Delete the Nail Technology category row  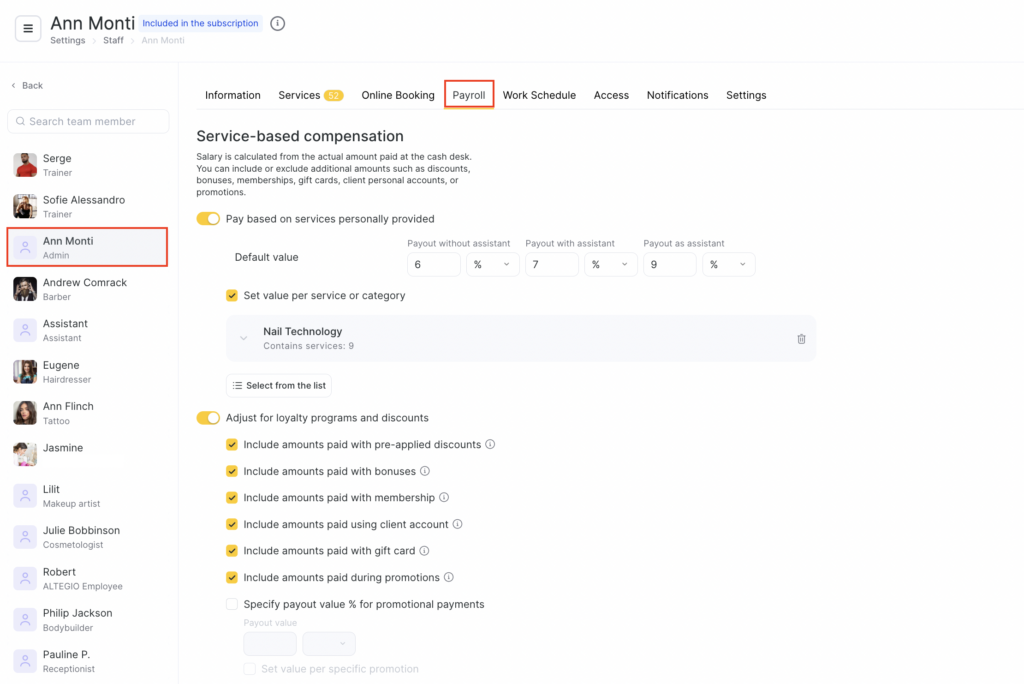click(x=801, y=339)
